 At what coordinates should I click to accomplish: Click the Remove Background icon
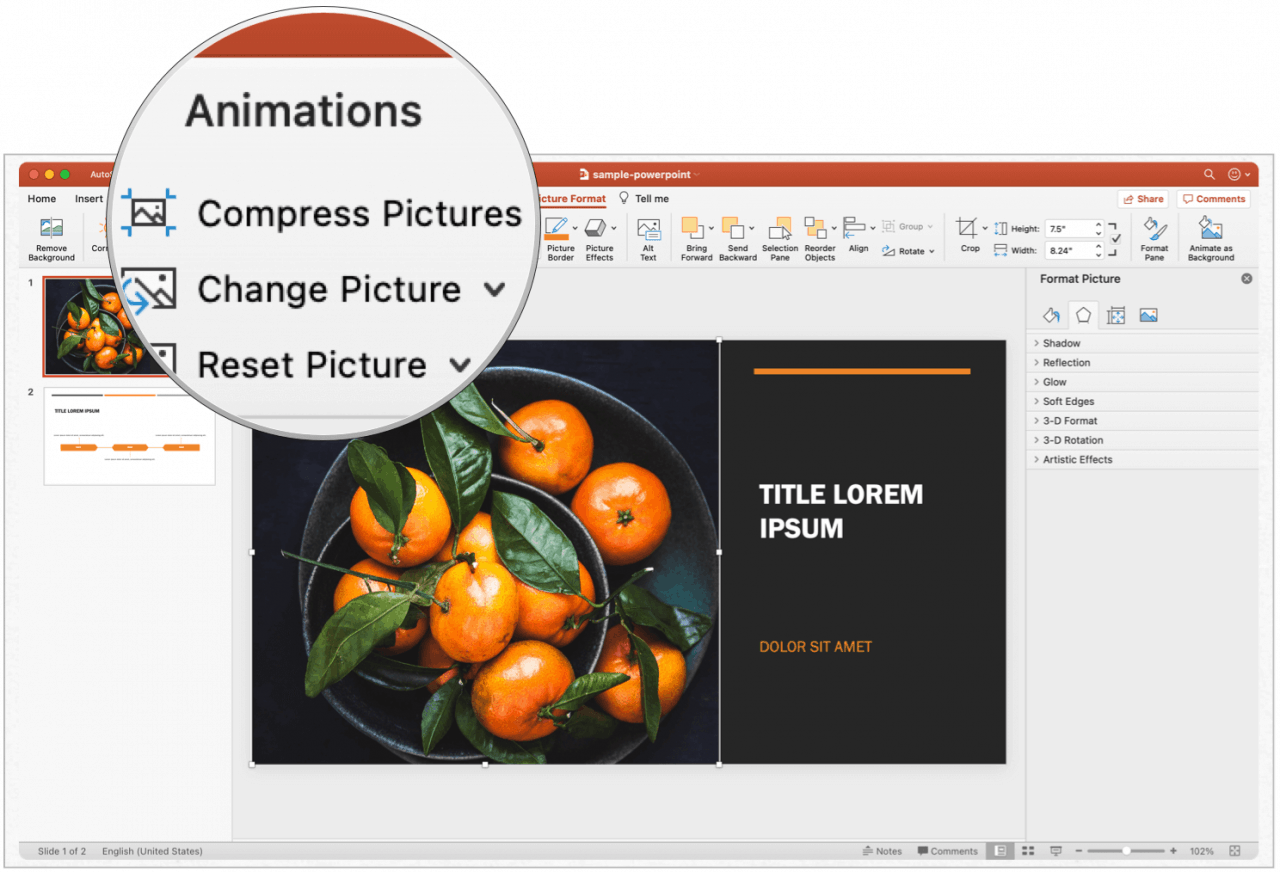(x=51, y=229)
